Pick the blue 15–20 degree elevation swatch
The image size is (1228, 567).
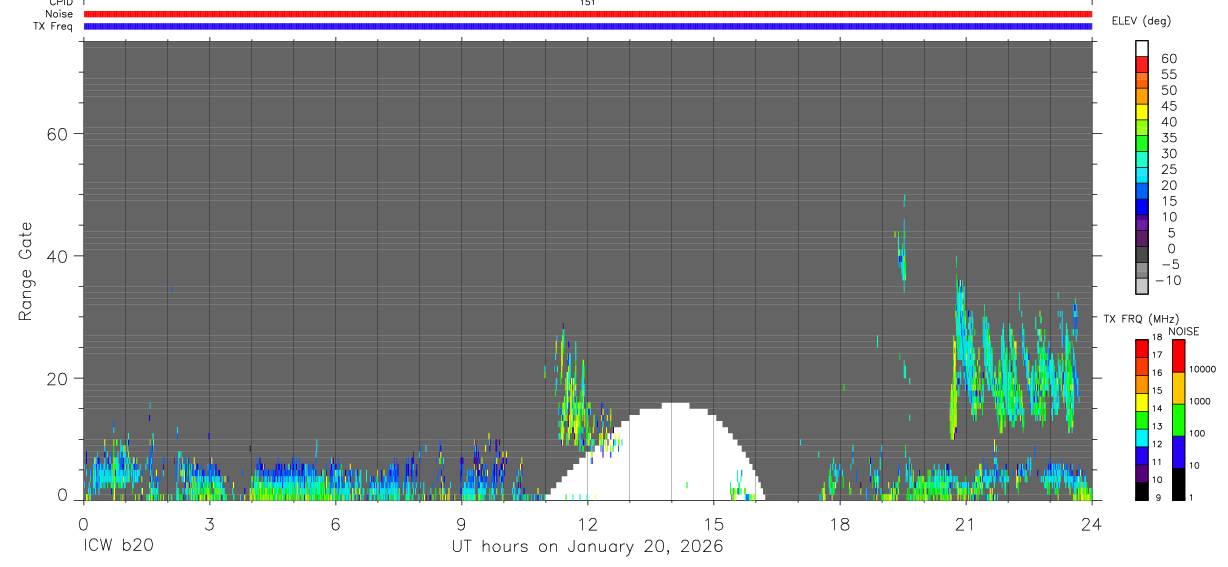tap(1142, 191)
